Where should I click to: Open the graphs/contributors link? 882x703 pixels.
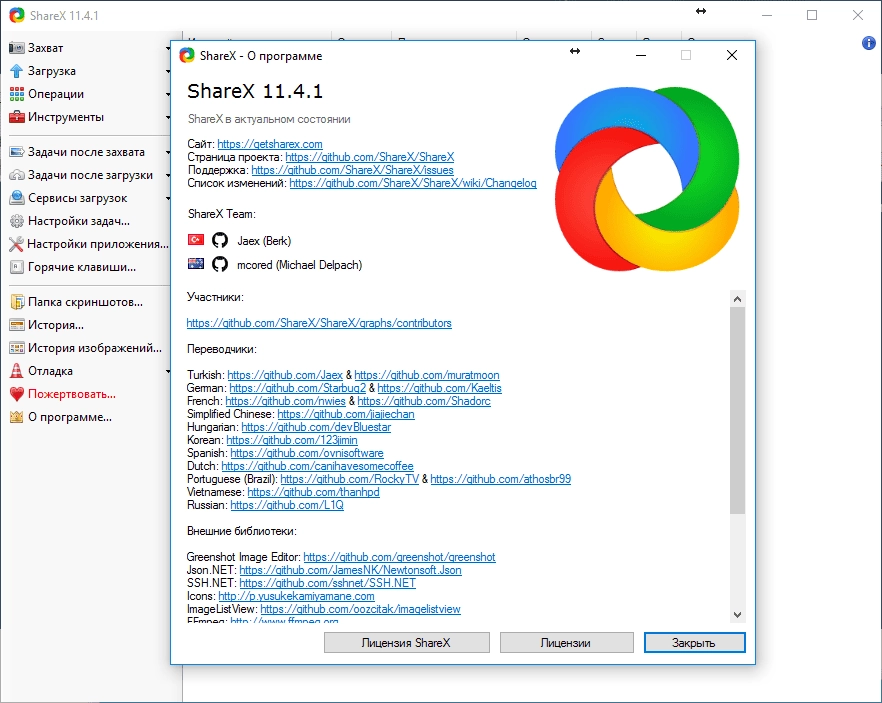point(319,323)
